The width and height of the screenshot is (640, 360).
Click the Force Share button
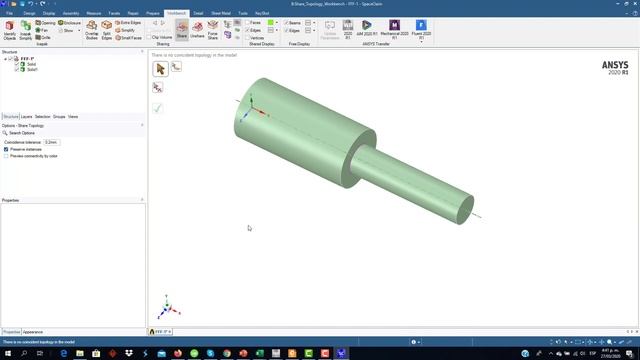(213, 30)
